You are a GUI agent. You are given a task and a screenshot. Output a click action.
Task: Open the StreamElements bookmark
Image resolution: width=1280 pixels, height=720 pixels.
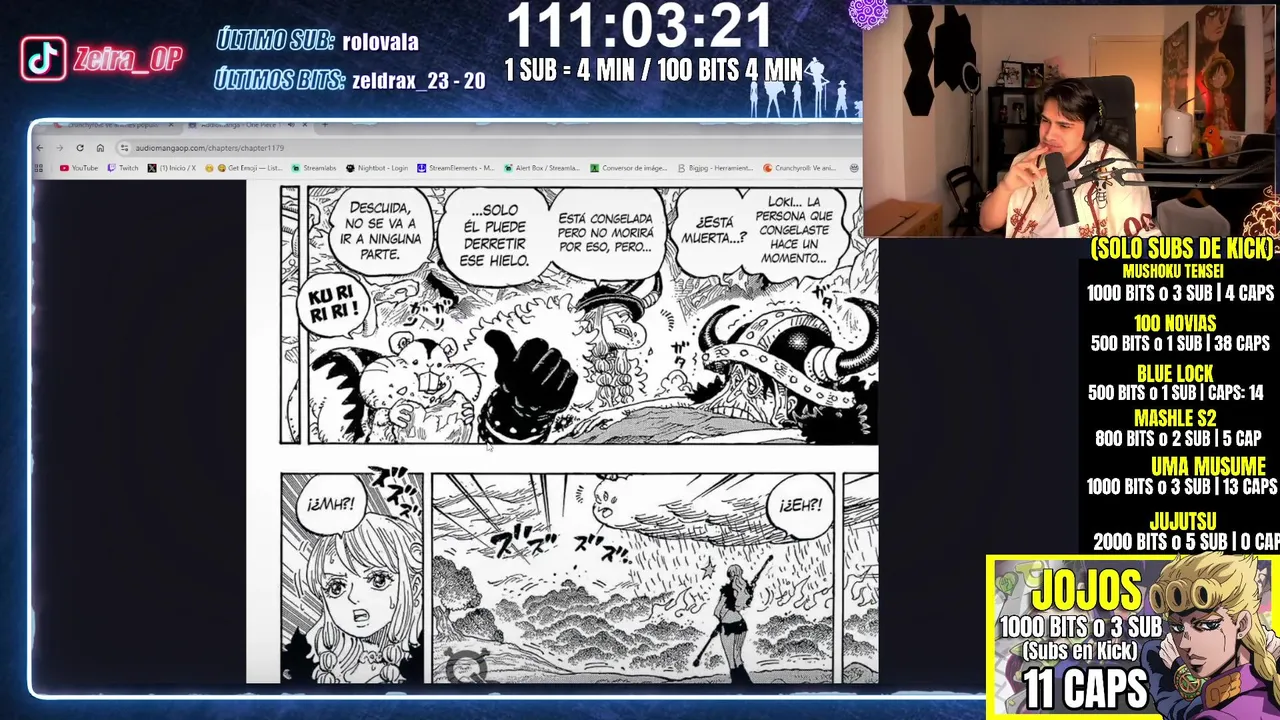455,168
